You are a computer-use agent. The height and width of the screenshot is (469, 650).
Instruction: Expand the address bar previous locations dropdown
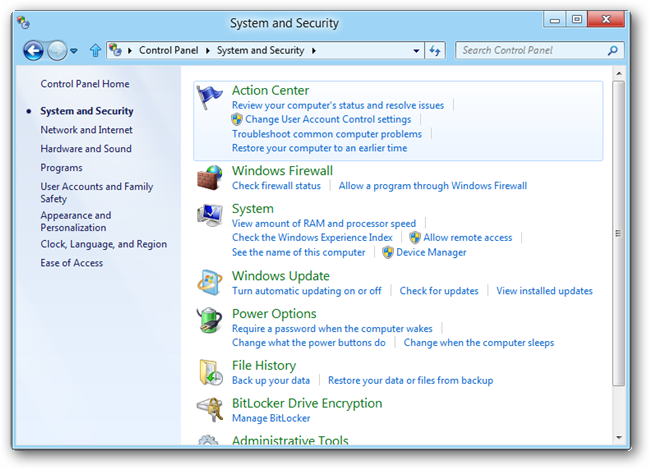click(x=416, y=51)
